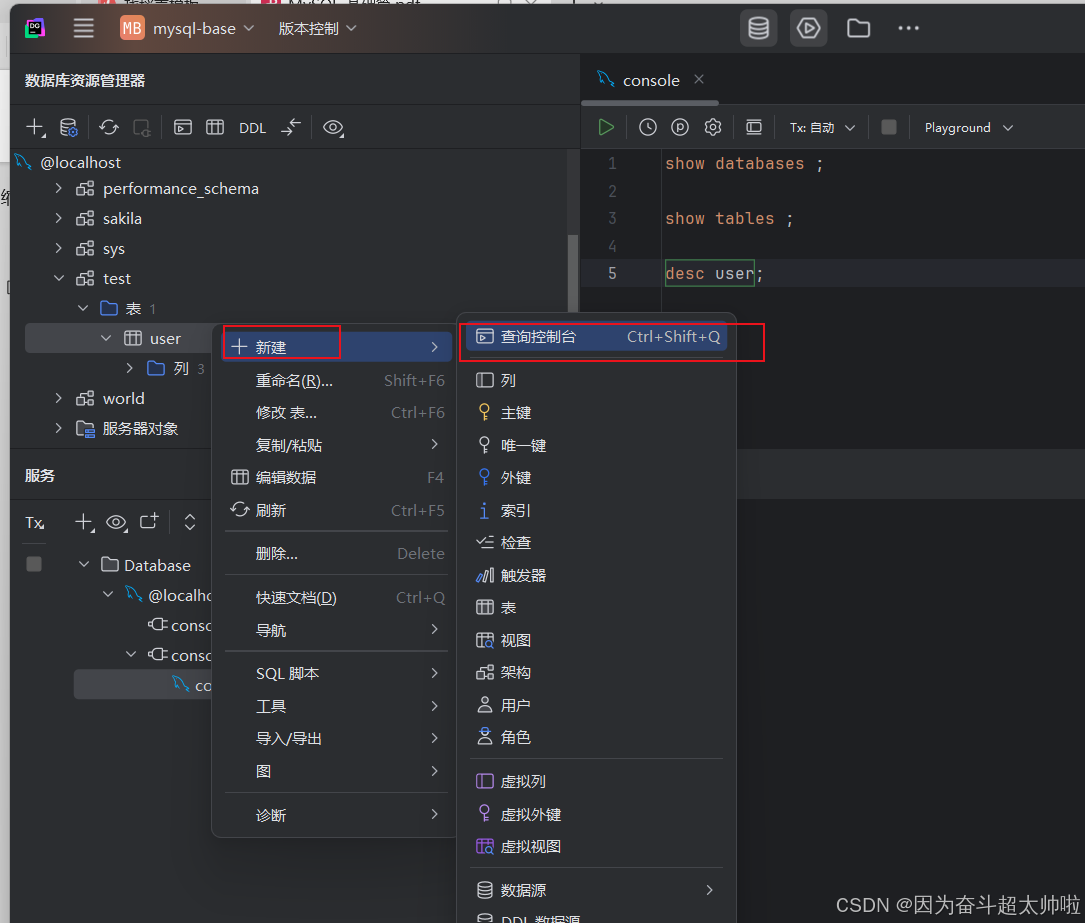Choose 快速文档(D) from context menu

click(336, 598)
